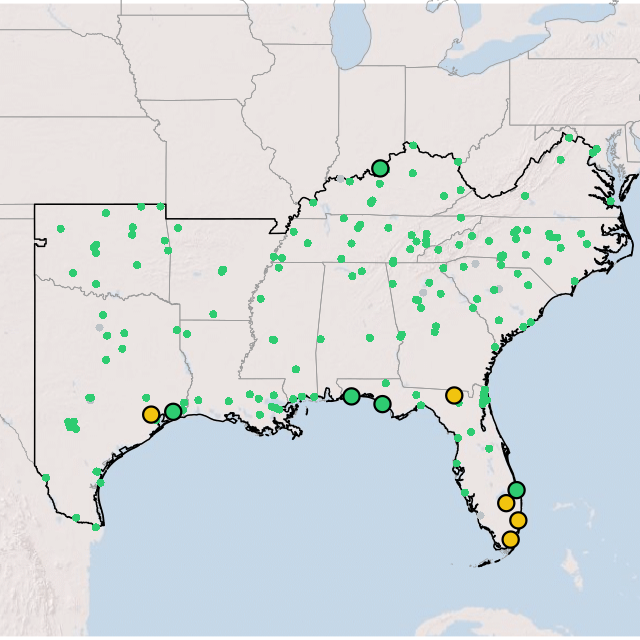640x640 pixels.
Task: Click gray dot in northern Georgia
Action: [x=423, y=292]
